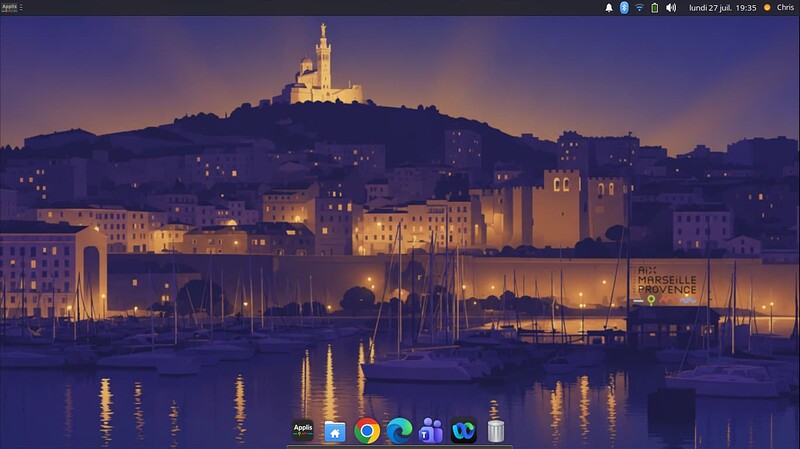Open the calendar from lundi 27 juil. 19:35

722,8
